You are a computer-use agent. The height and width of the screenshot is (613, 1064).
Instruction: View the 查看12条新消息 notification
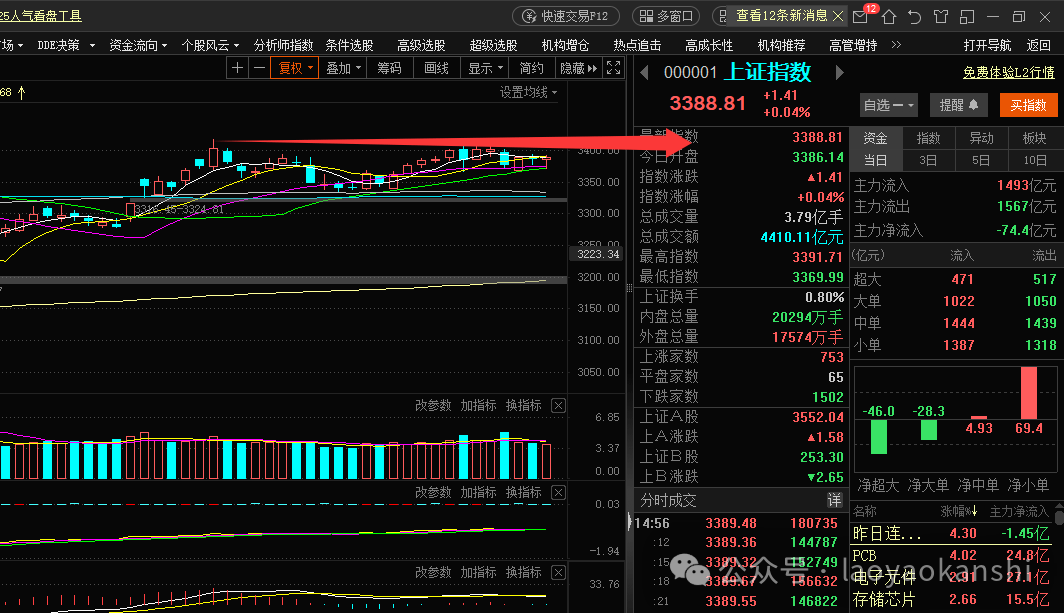coord(782,16)
